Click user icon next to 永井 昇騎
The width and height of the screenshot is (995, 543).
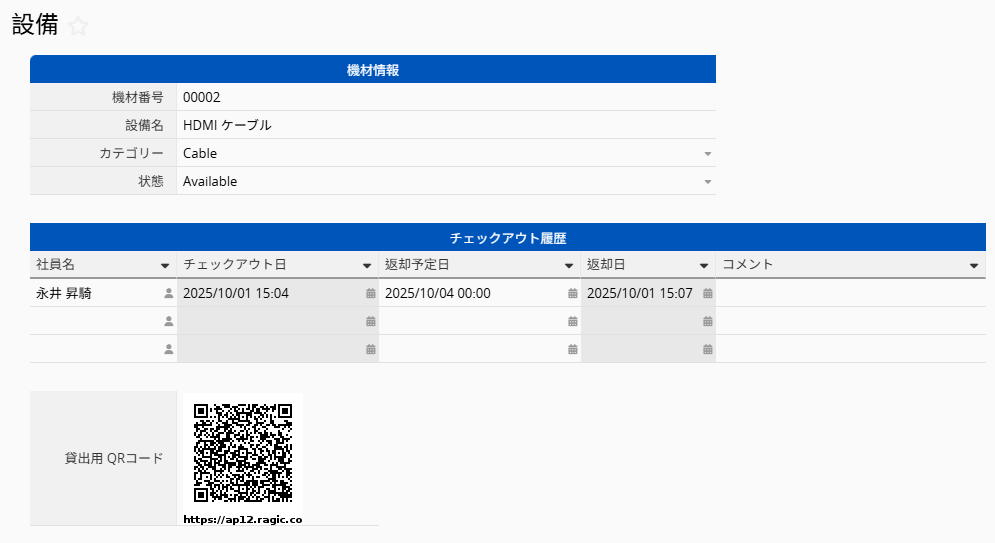tap(168, 293)
